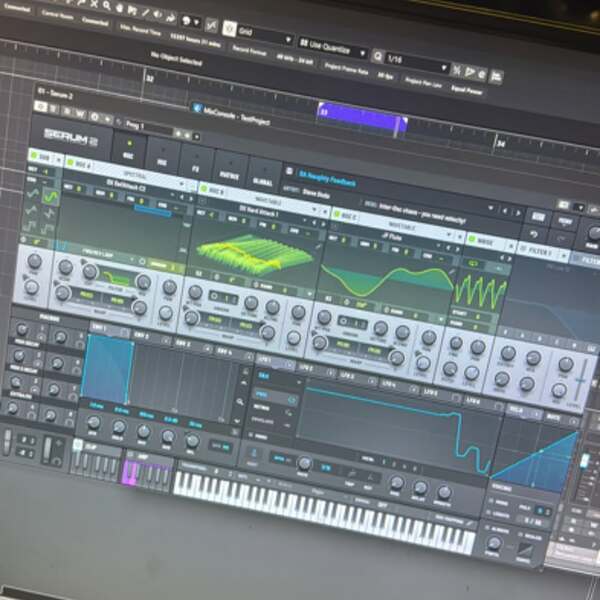The height and width of the screenshot is (600, 600).
Task: Toggle the CLIP module power button
Action: [78, 444]
